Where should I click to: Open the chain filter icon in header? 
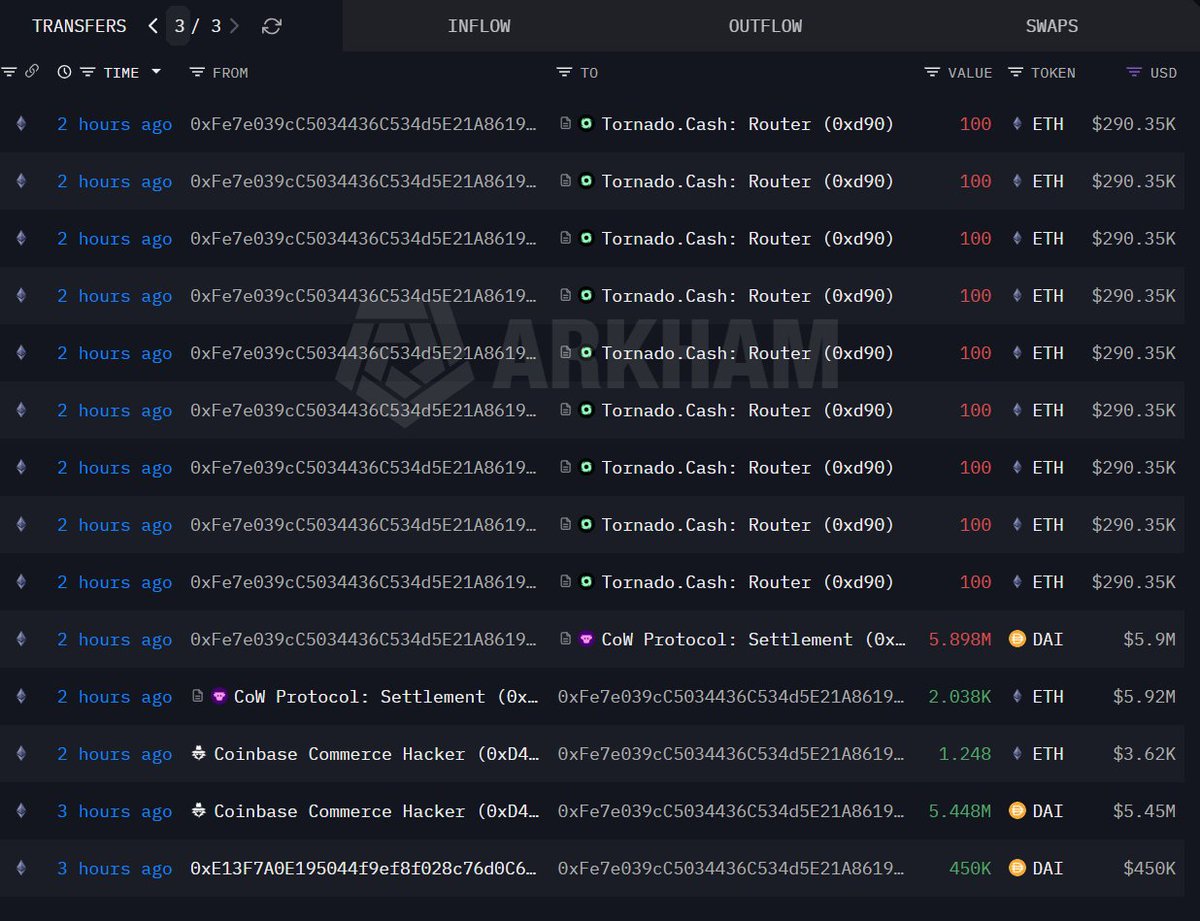10,72
